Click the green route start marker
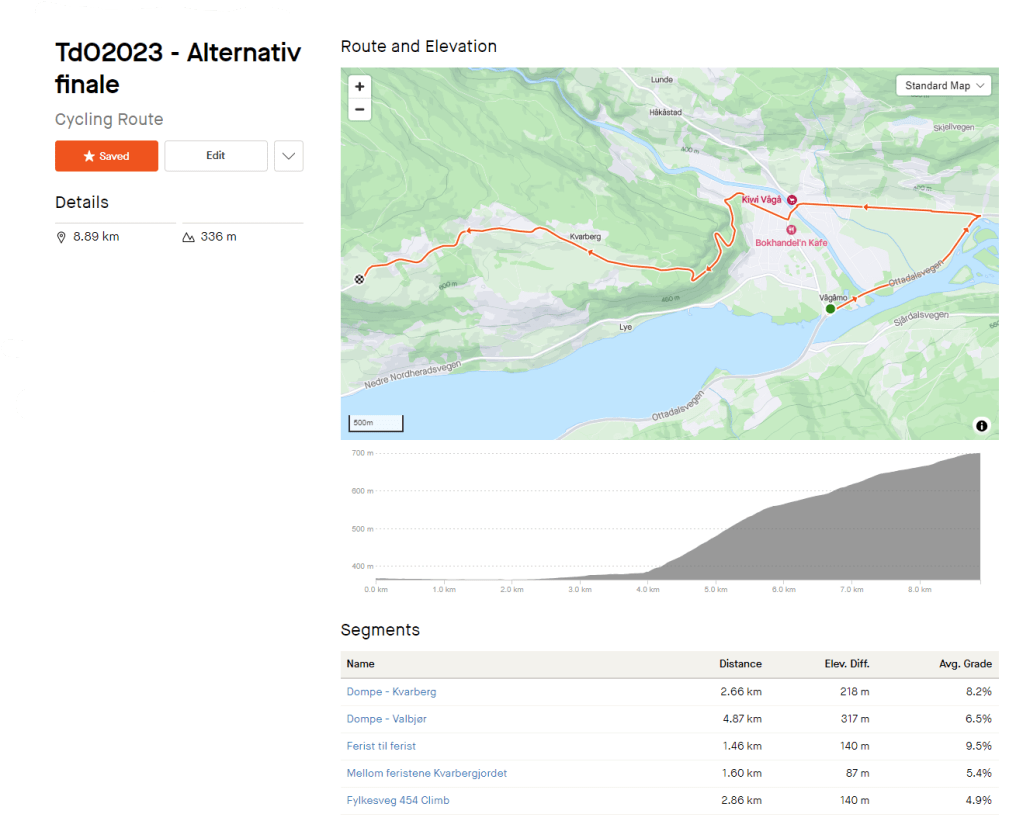The image size is (1023, 821). pos(830,309)
